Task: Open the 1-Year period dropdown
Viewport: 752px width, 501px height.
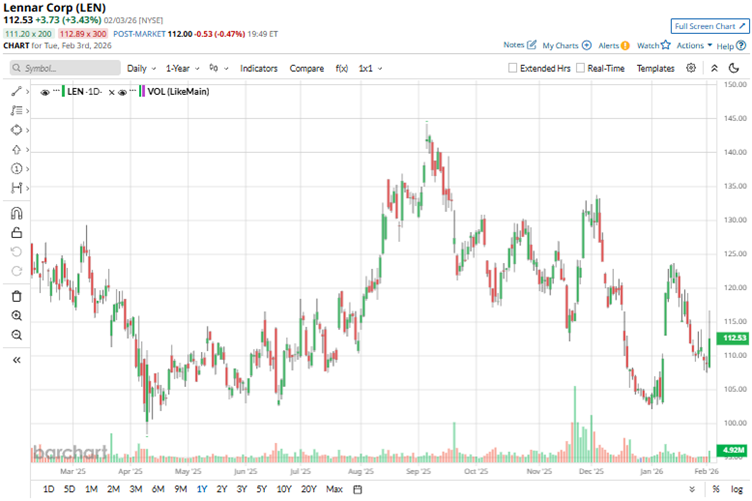Action: click(182, 68)
